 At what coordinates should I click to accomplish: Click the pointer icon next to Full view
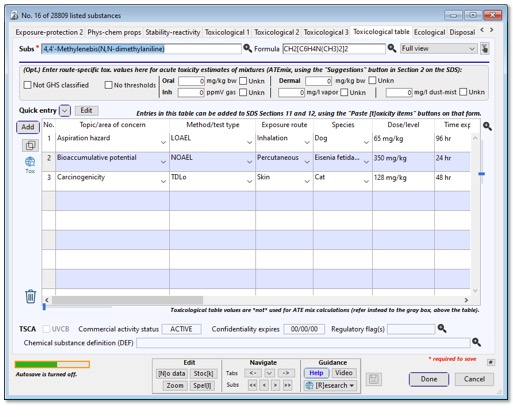coord(485,49)
